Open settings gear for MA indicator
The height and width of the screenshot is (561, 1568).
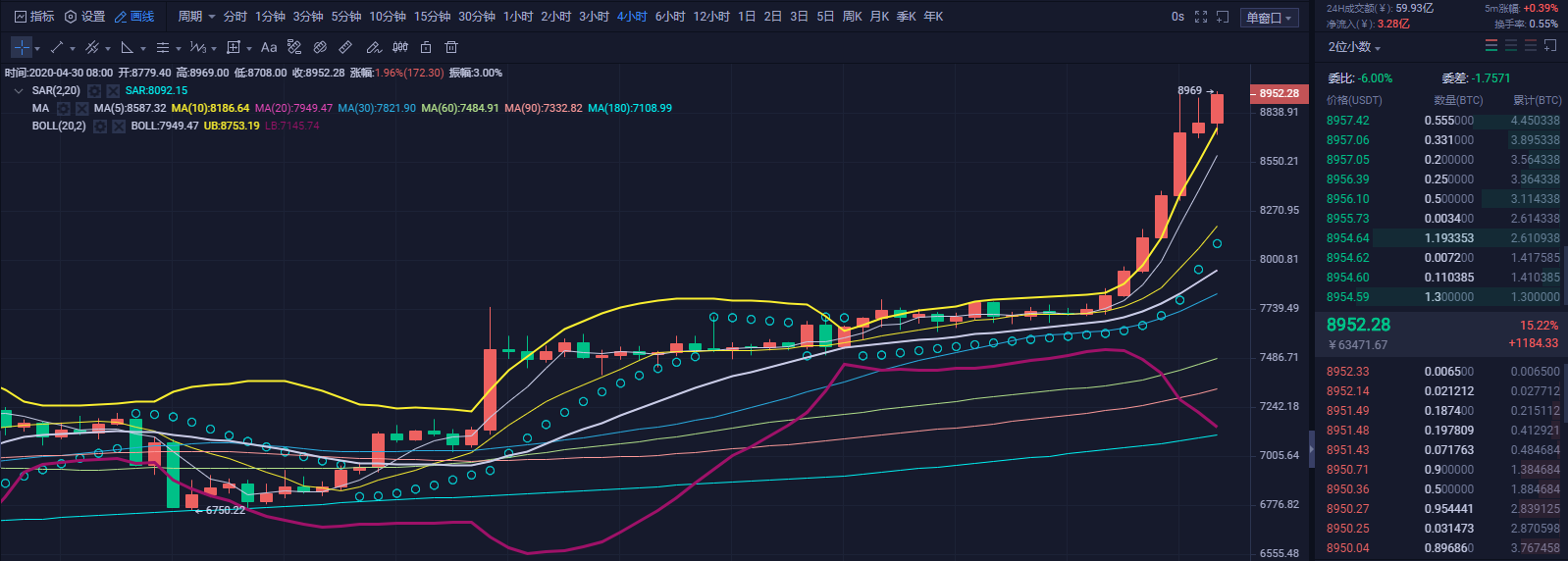64,108
